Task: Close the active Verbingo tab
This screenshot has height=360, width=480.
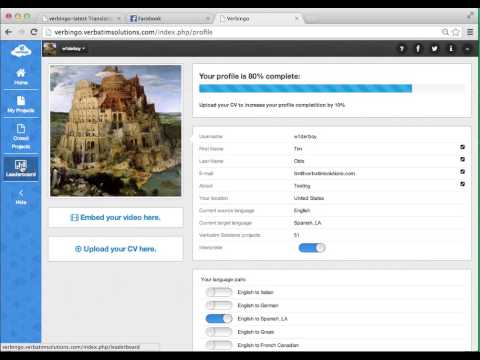Action: pyautogui.click(x=297, y=18)
